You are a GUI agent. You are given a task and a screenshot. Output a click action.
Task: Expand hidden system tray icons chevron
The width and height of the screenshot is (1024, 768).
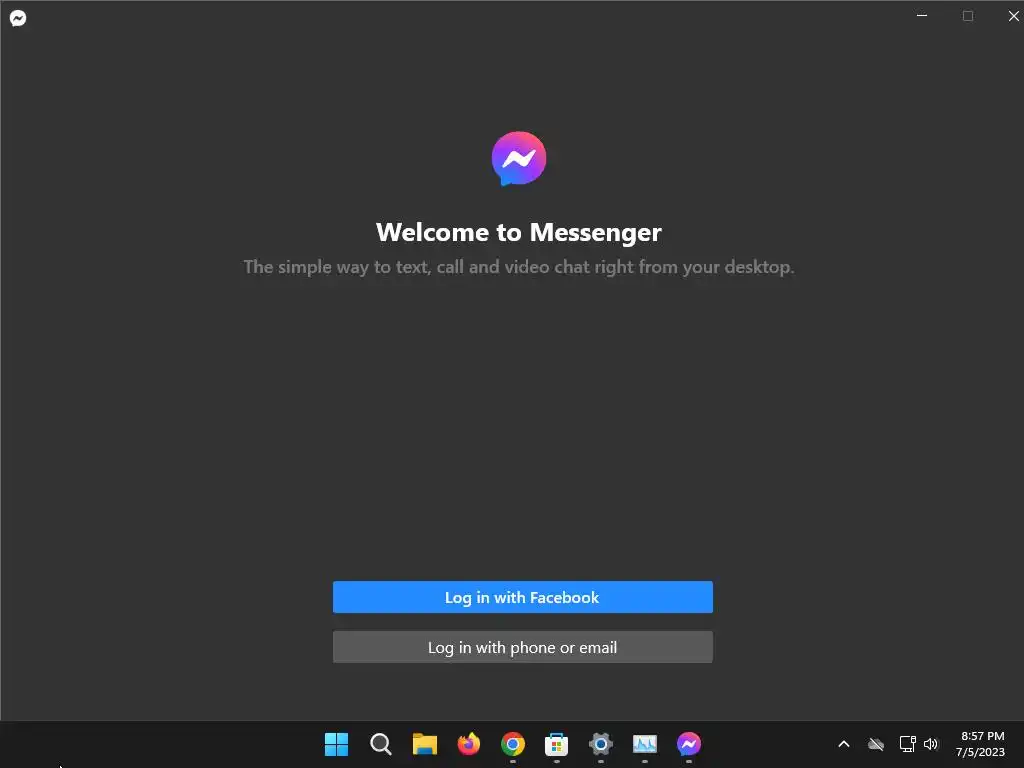coord(844,744)
